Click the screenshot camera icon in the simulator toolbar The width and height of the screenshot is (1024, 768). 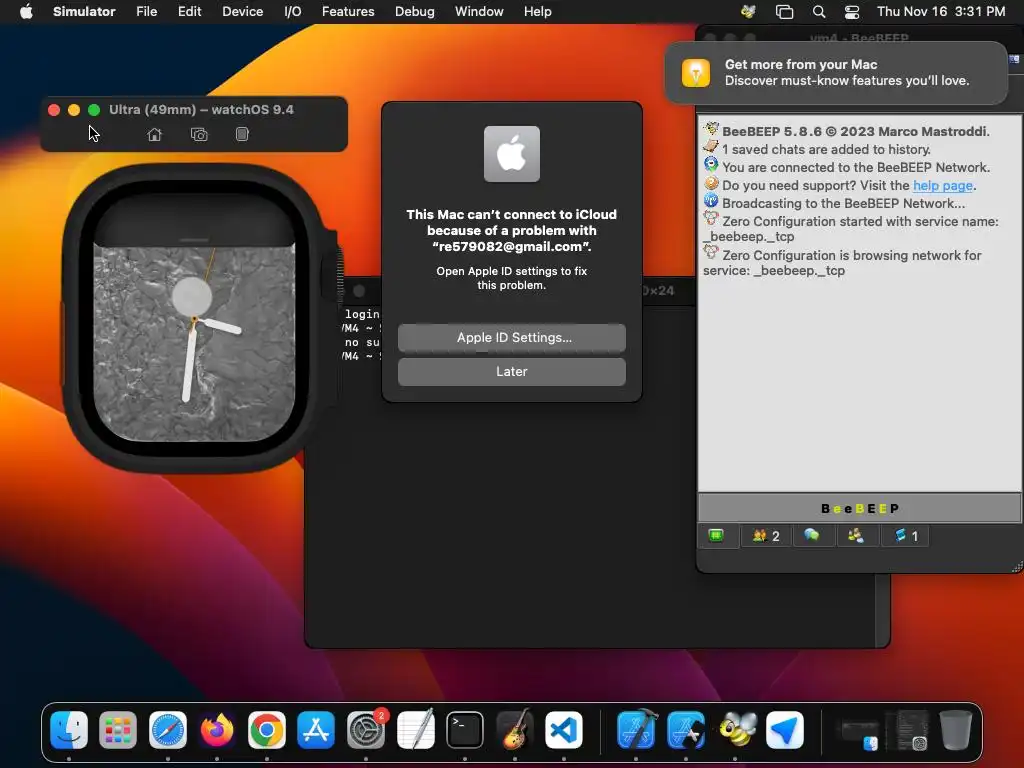click(x=199, y=135)
